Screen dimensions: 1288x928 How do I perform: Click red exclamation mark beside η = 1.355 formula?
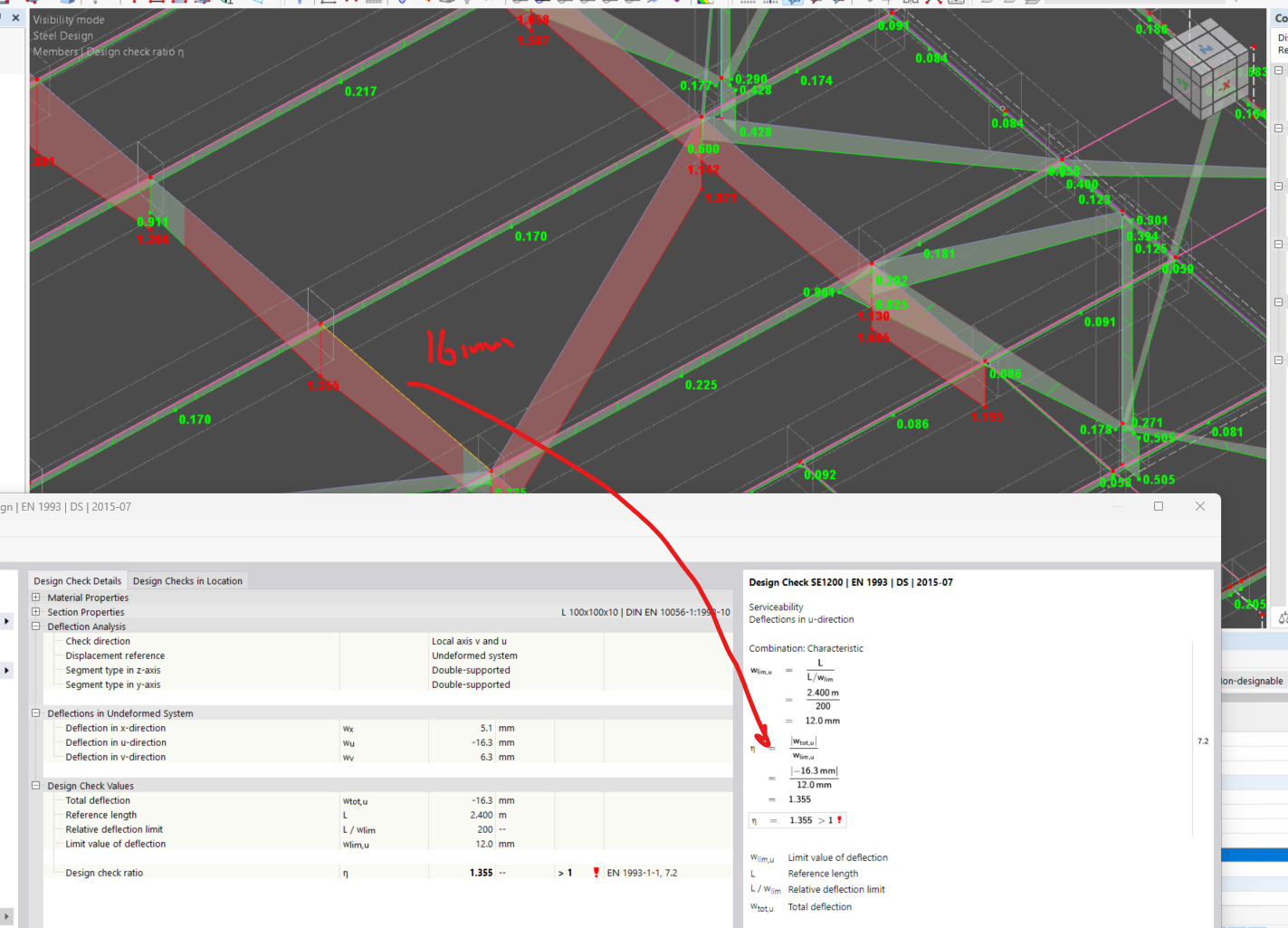839,820
